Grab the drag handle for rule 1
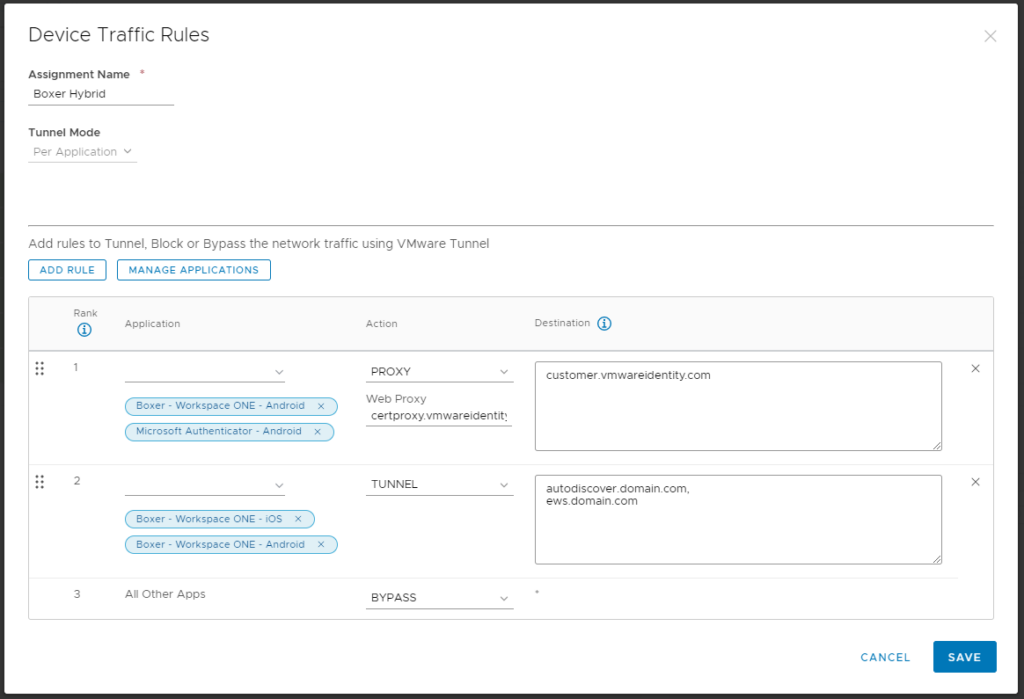 (40, 368)
